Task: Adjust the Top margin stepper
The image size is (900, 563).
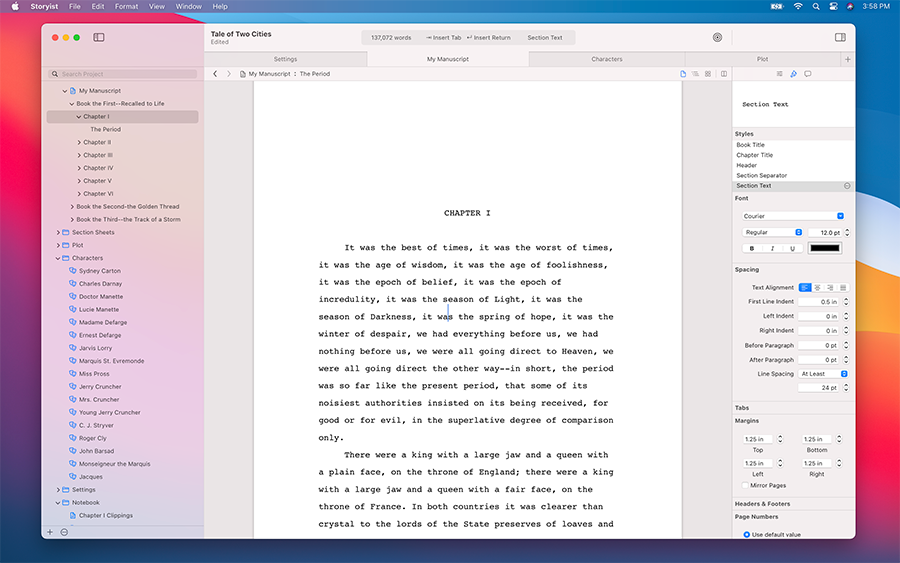Action: [x=779, y=439]
